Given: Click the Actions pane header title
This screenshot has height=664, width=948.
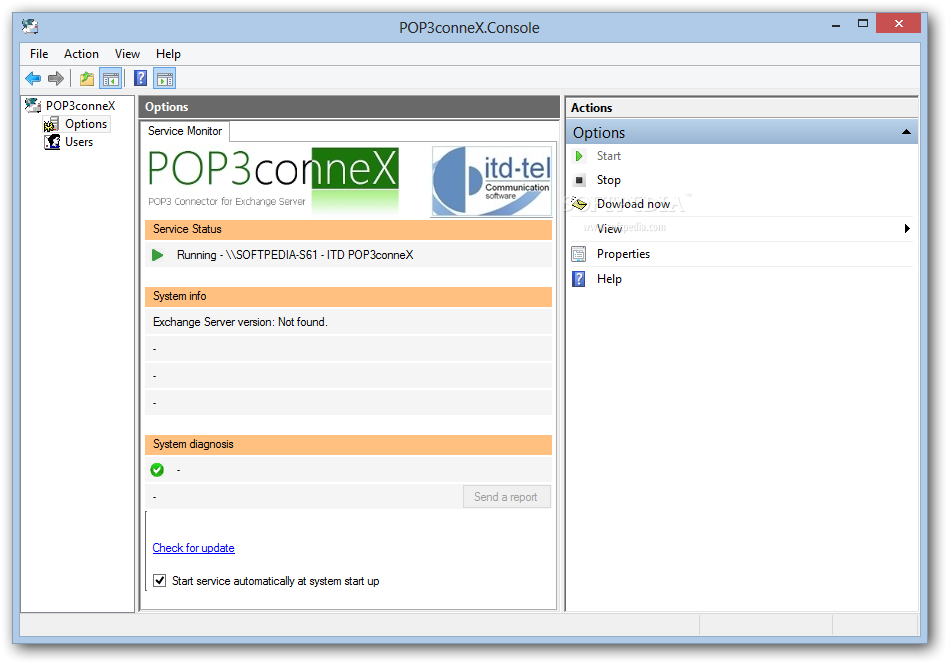Looking at the screenshot, I should click(591, 108).
